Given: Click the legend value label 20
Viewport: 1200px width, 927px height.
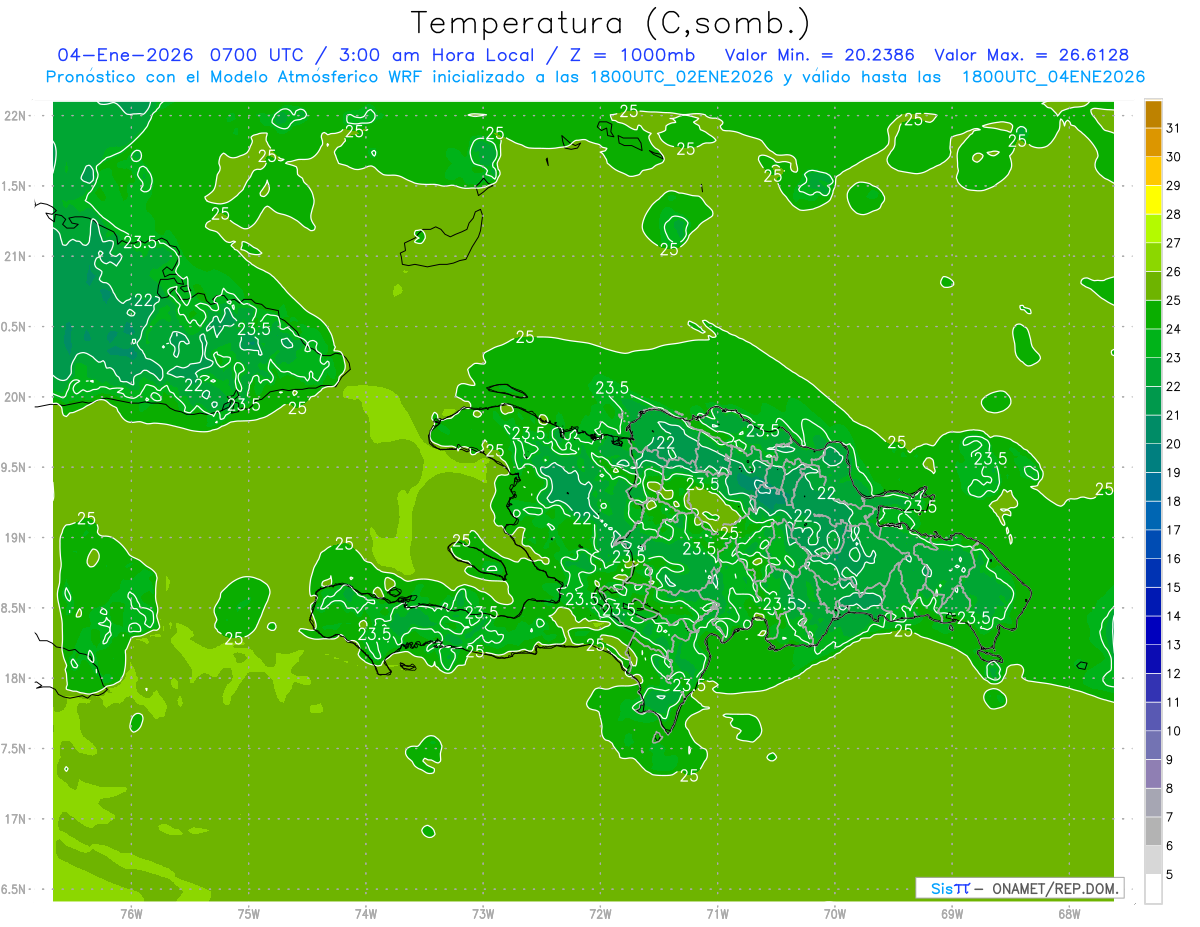Looking at the screenshot, I should 1174,444.
